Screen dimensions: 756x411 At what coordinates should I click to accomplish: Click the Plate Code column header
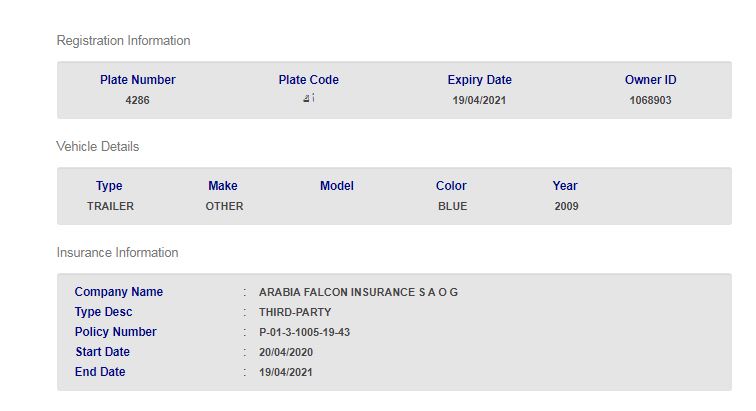click(x=309, y=80)
